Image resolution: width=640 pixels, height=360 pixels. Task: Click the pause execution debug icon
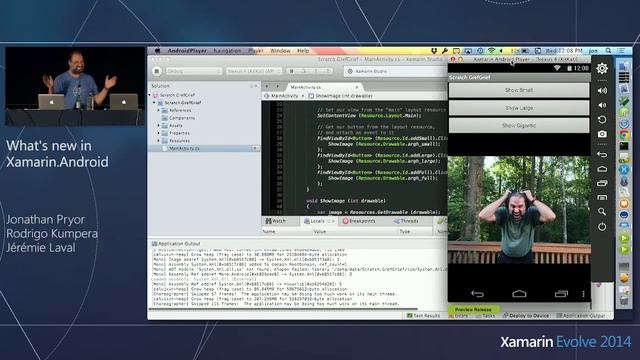click(291, 71)
